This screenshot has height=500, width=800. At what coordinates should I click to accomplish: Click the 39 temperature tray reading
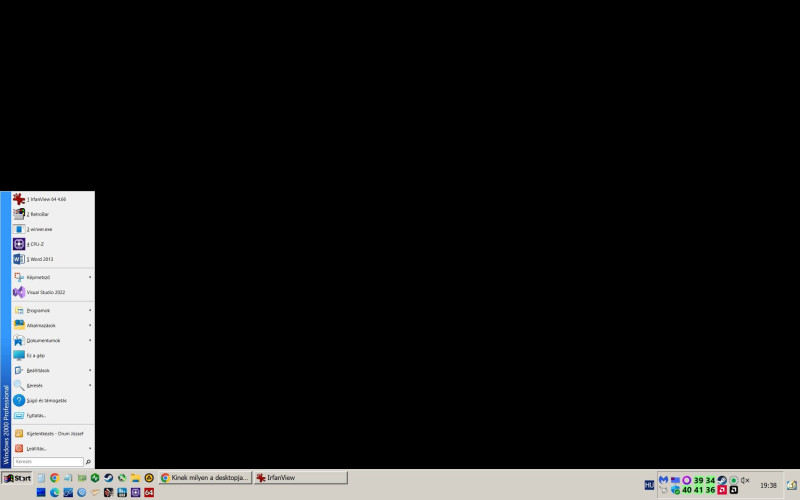(x=698, y=480)
